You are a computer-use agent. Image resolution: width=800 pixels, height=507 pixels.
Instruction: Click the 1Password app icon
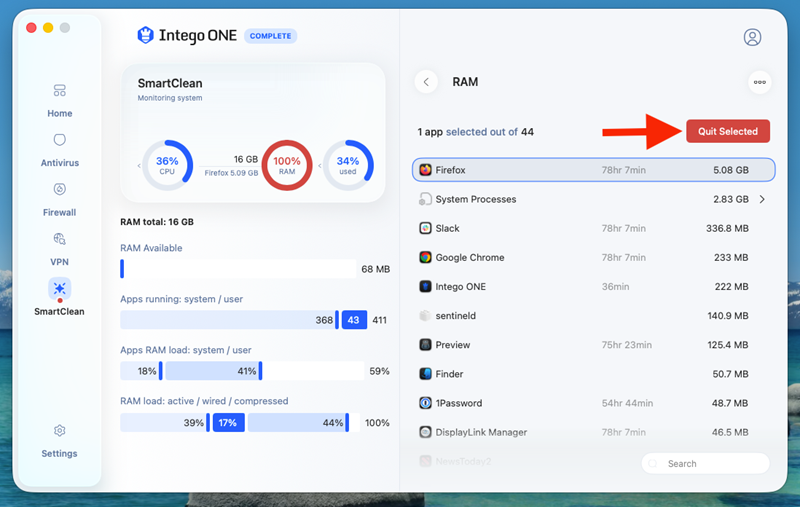point(426,402)
